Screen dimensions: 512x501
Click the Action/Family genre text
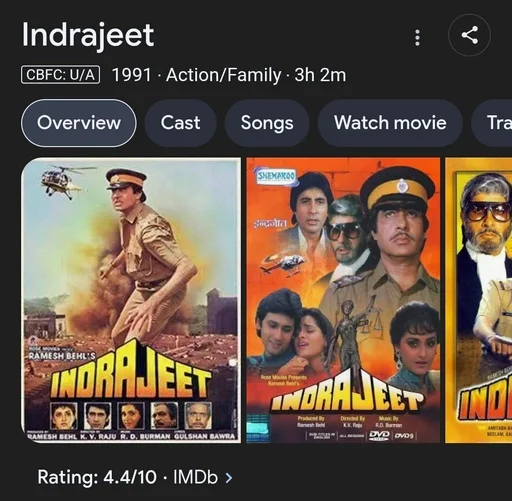pos(224,75)
